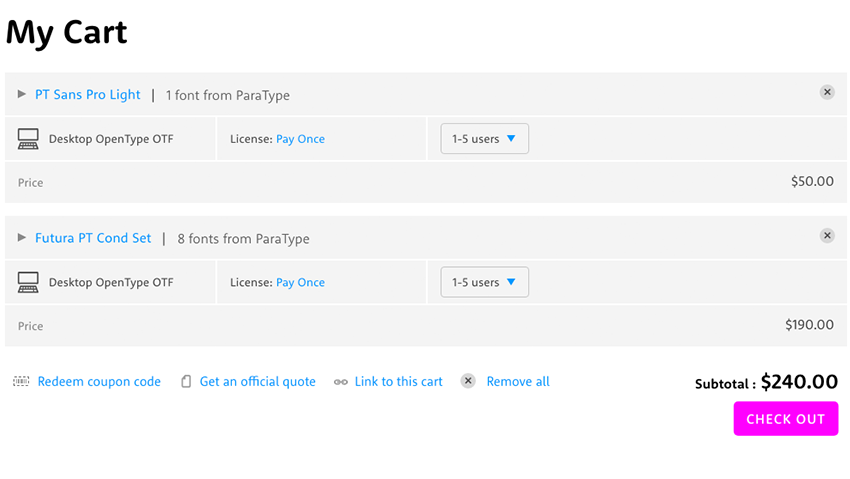Open the Futura PT Cond Set font link

[x=93, y=238]
